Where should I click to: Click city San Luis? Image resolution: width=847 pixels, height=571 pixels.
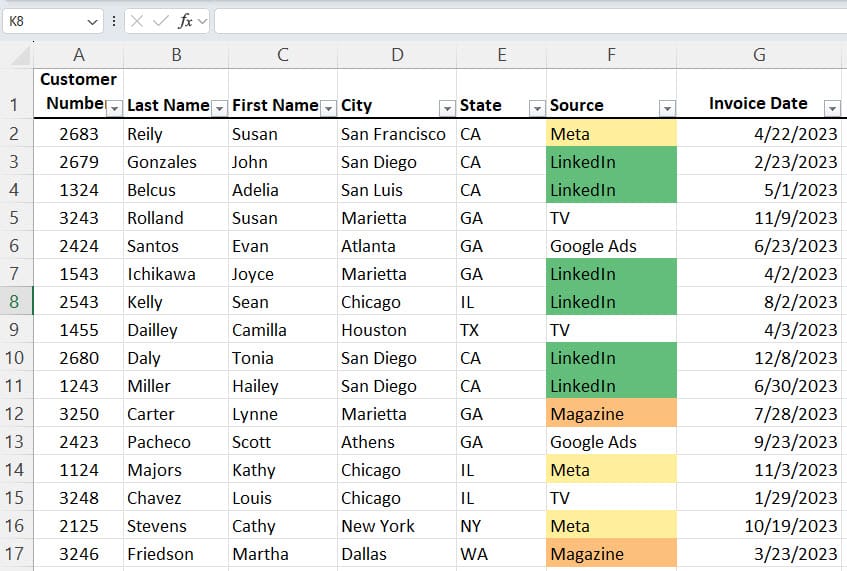click(x=397, y=190)
